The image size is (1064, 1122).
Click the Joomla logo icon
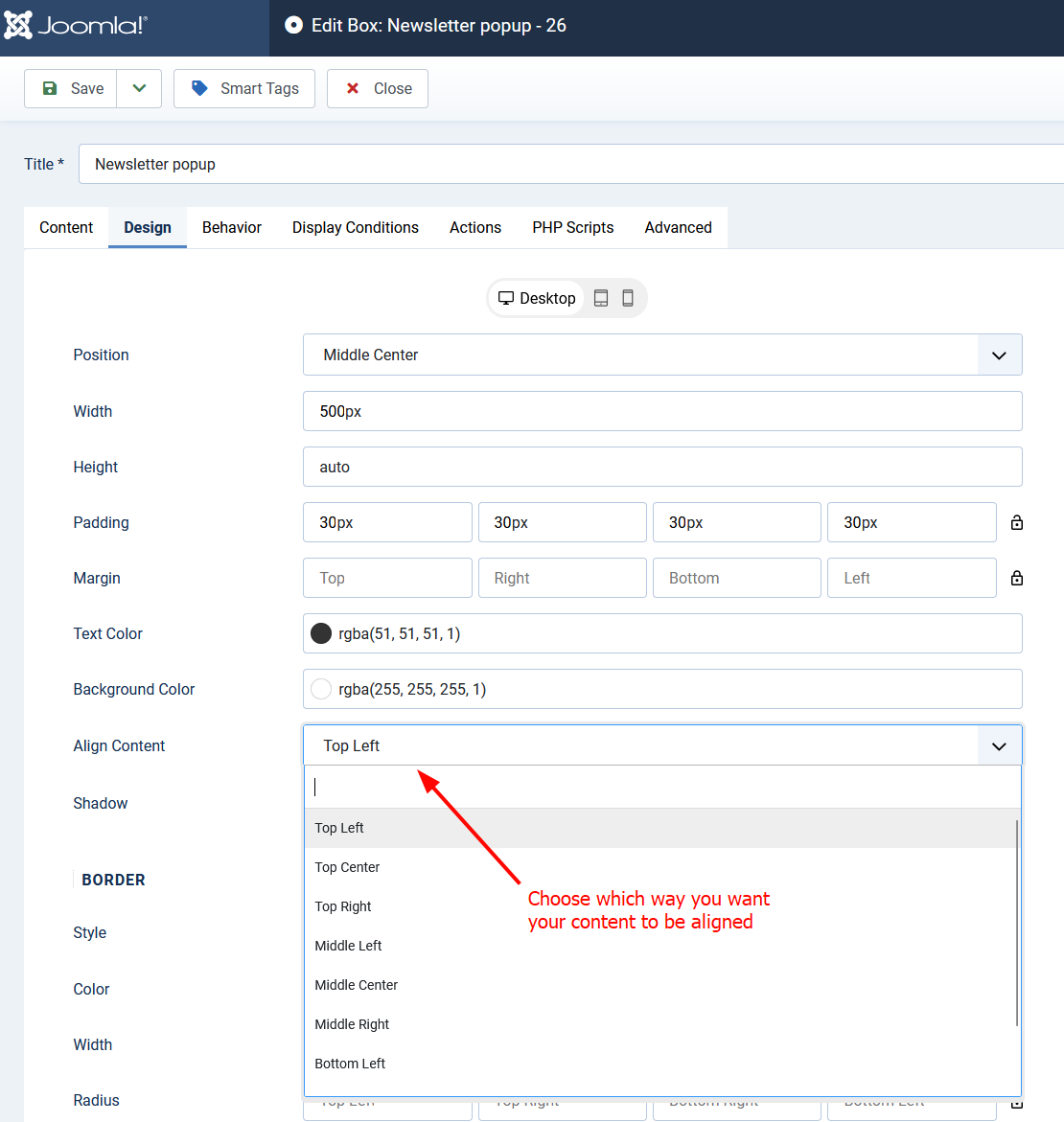[x=18, y=25]
